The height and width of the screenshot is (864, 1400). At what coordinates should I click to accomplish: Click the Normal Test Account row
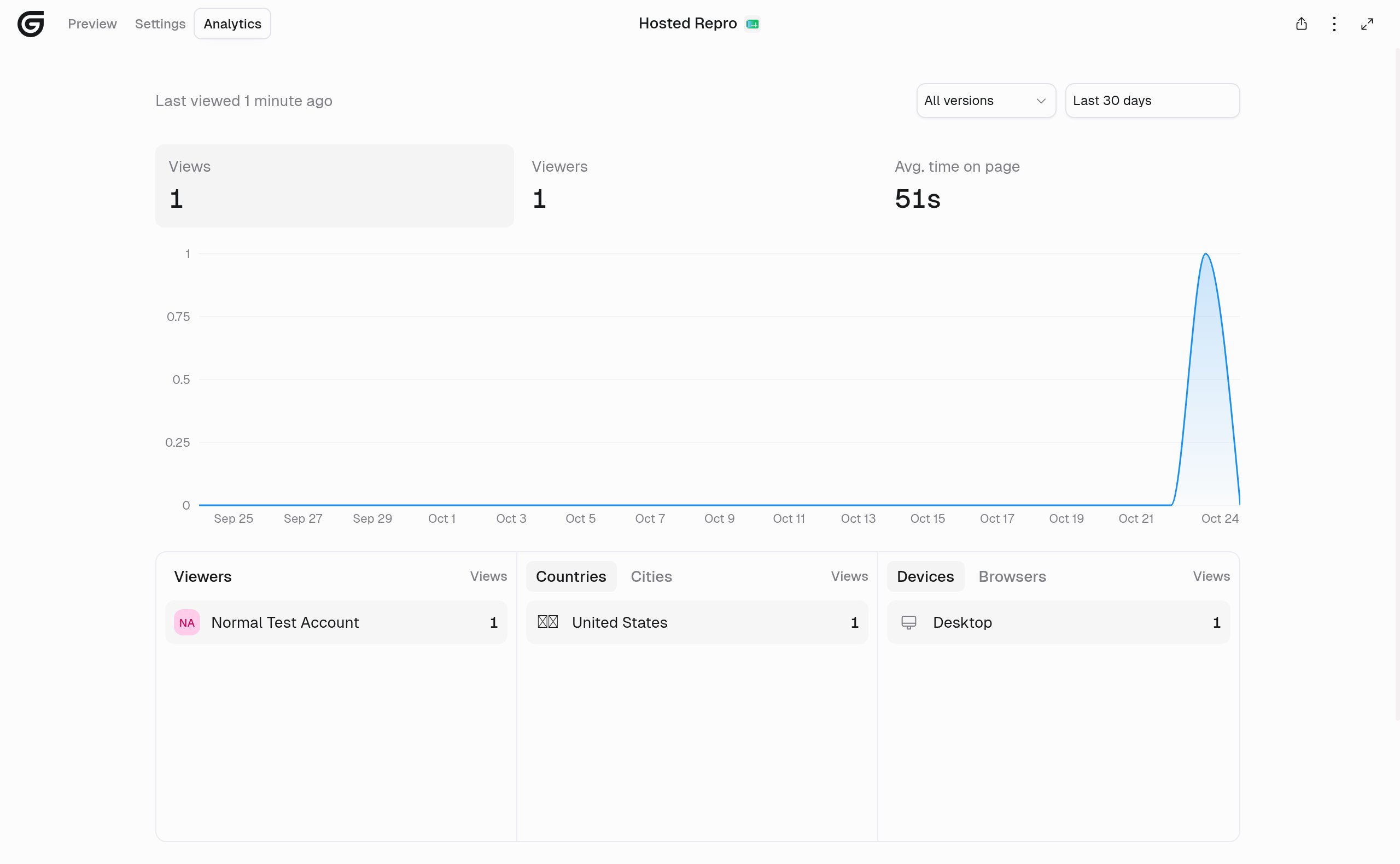coord(336,622)
